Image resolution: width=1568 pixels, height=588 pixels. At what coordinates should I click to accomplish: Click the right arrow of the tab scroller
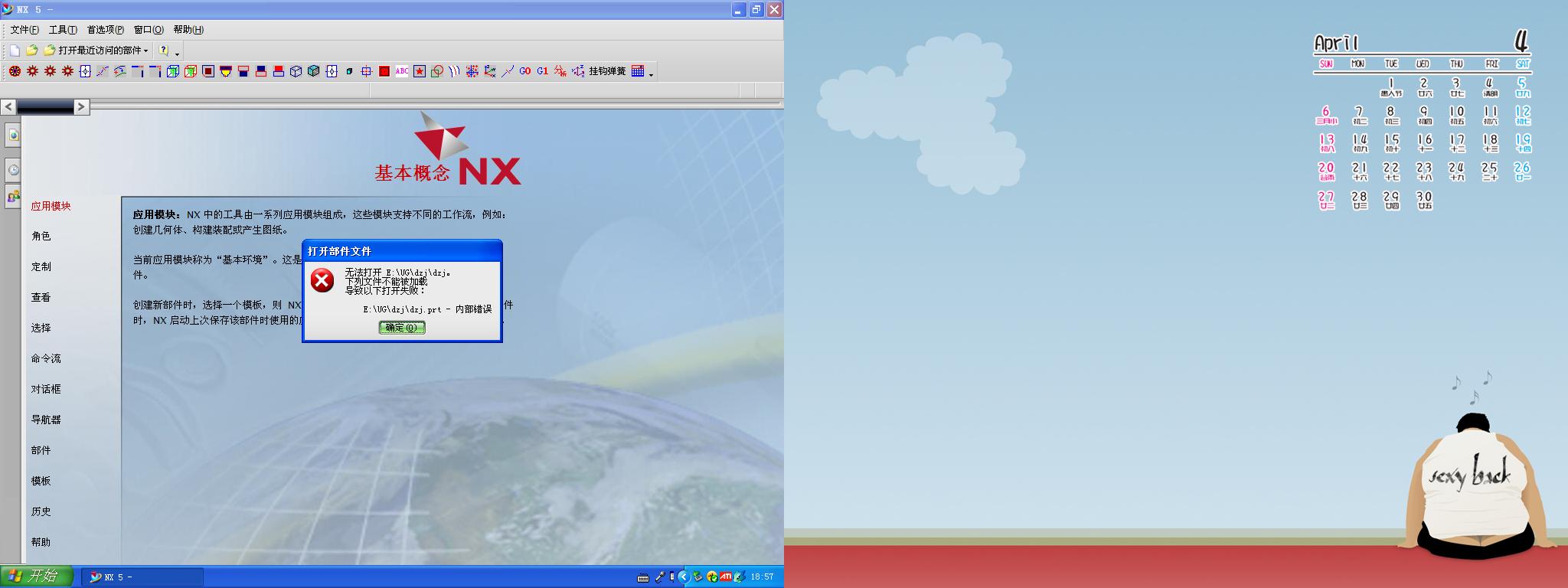81,107
